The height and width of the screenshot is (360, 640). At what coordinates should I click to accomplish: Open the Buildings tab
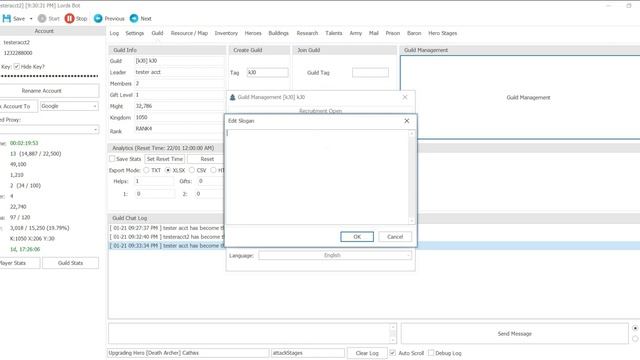[278, 33]
